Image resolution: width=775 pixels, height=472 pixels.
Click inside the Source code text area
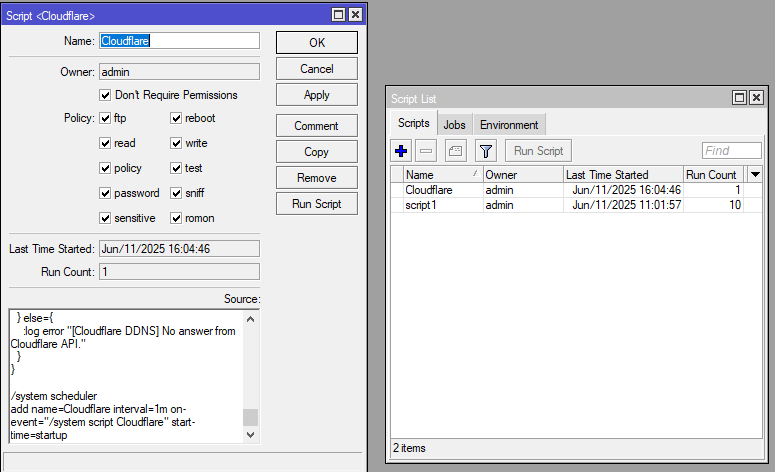126,376
